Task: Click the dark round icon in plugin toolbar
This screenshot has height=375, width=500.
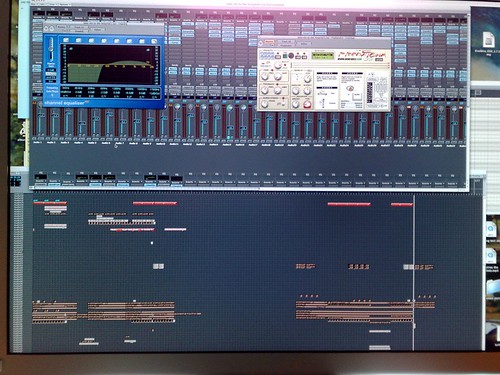Action: tap(291, 56)
